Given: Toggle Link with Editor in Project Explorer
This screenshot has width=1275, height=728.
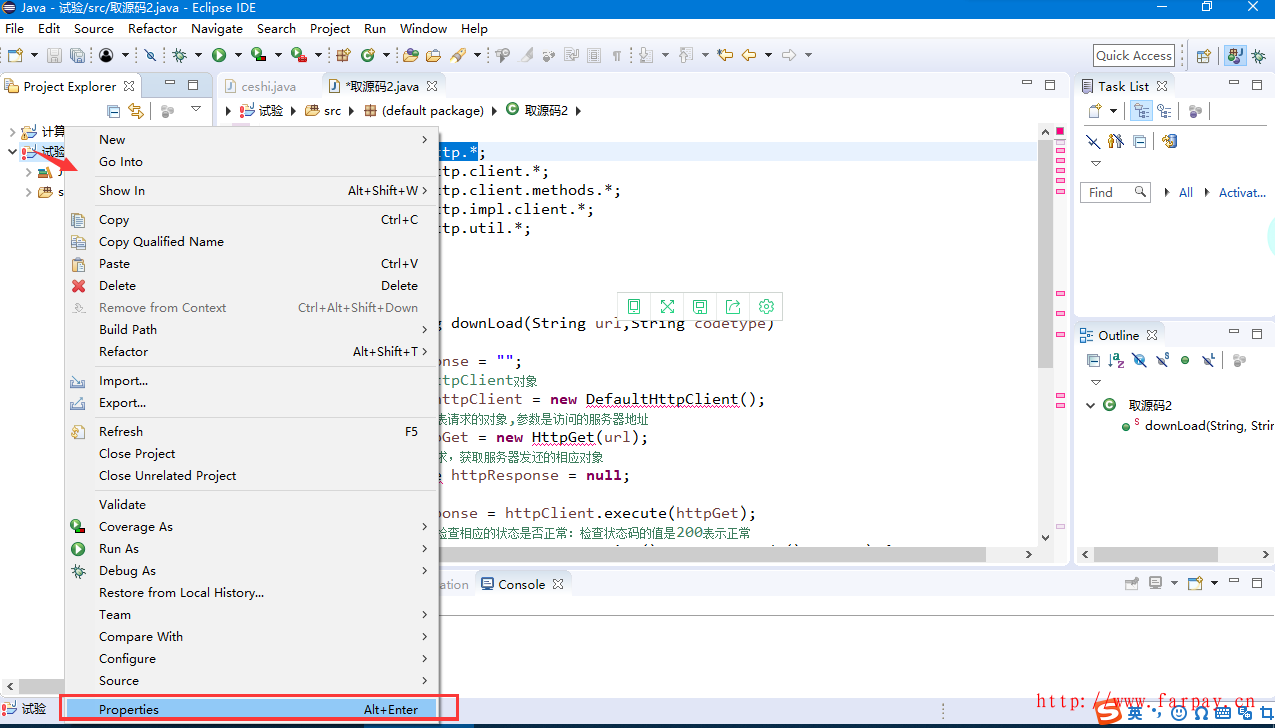Looking at the screenshot, I should point(135,111).
